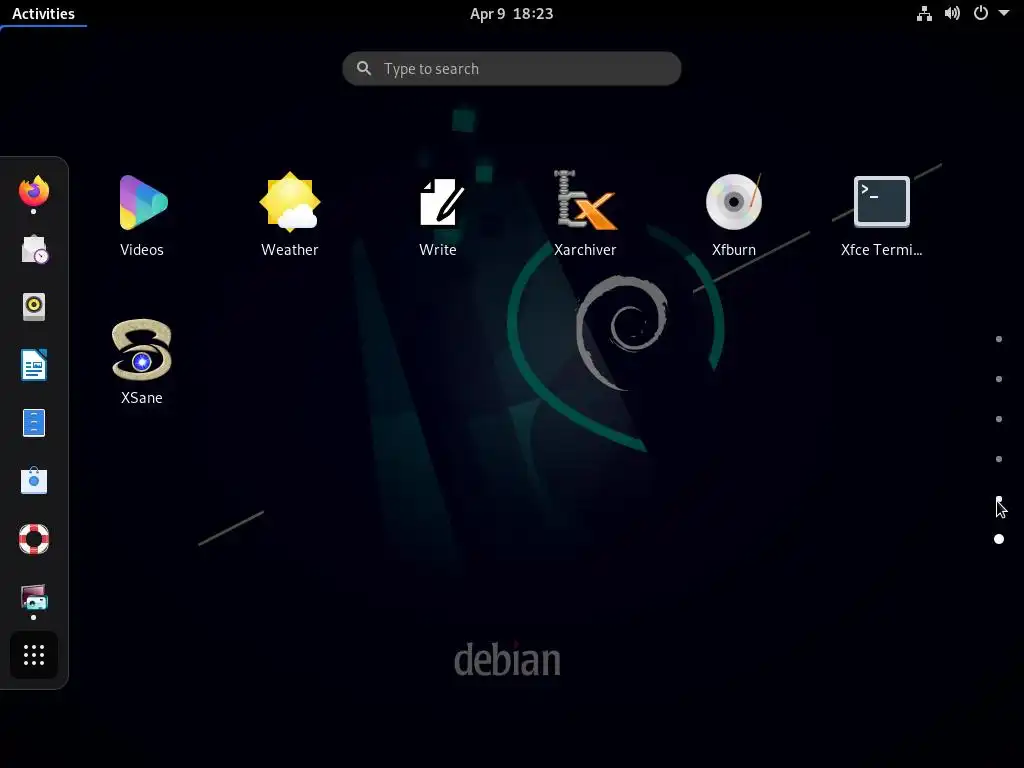This screenshot has height=768, width=1024.
Task: Open the clock showing Apr 9 18:23
Action: click(x=511, y=14)
